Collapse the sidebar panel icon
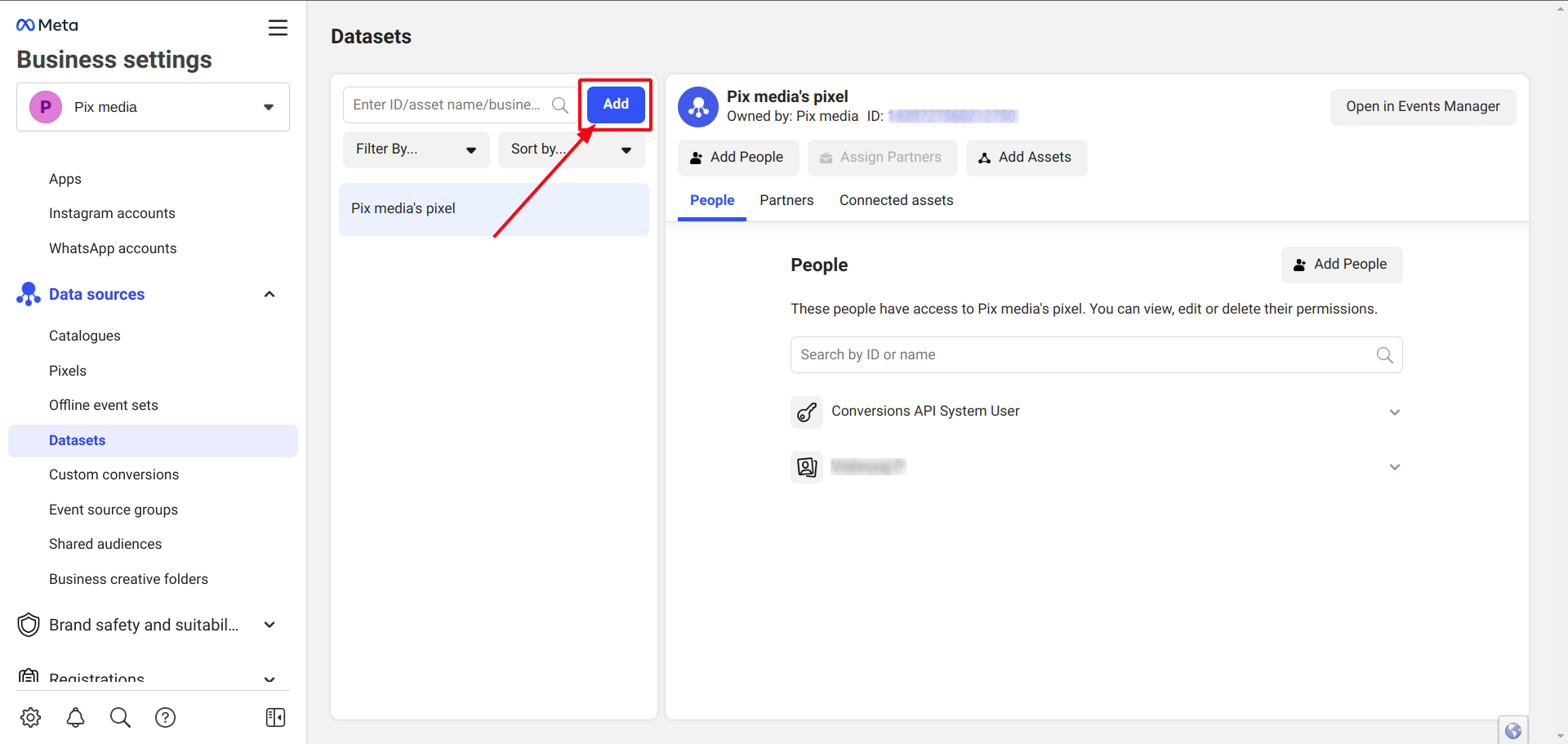Image resolution: width=1568 pixels, height=744 pixels. click(x=275, y=717)
